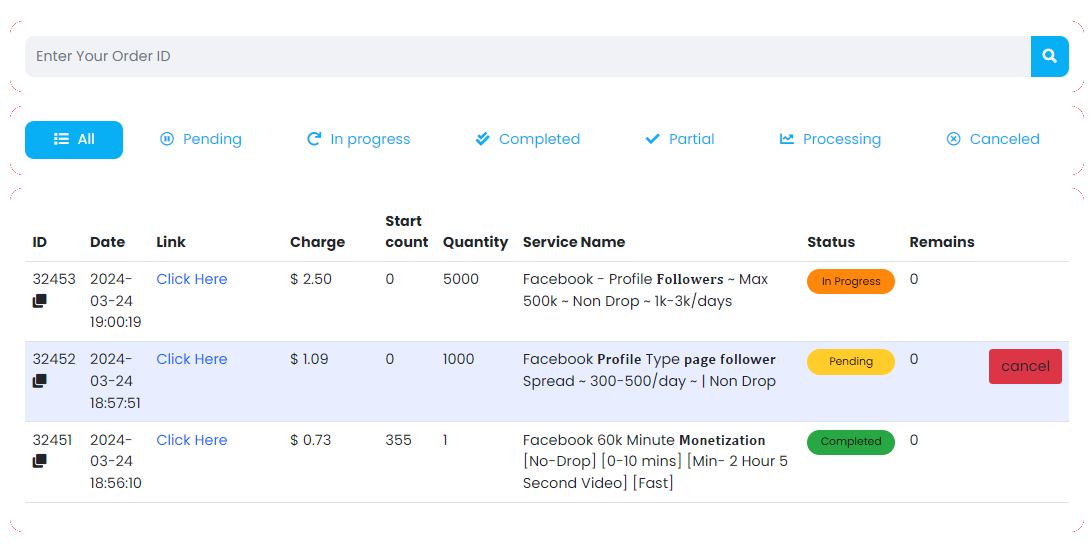Open the Completed orders tab

click(527, 140)
